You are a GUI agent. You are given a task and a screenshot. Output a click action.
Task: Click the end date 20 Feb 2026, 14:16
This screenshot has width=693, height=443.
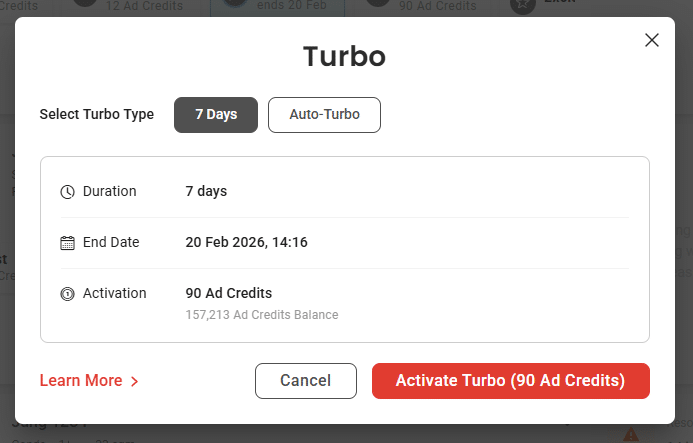246,242
